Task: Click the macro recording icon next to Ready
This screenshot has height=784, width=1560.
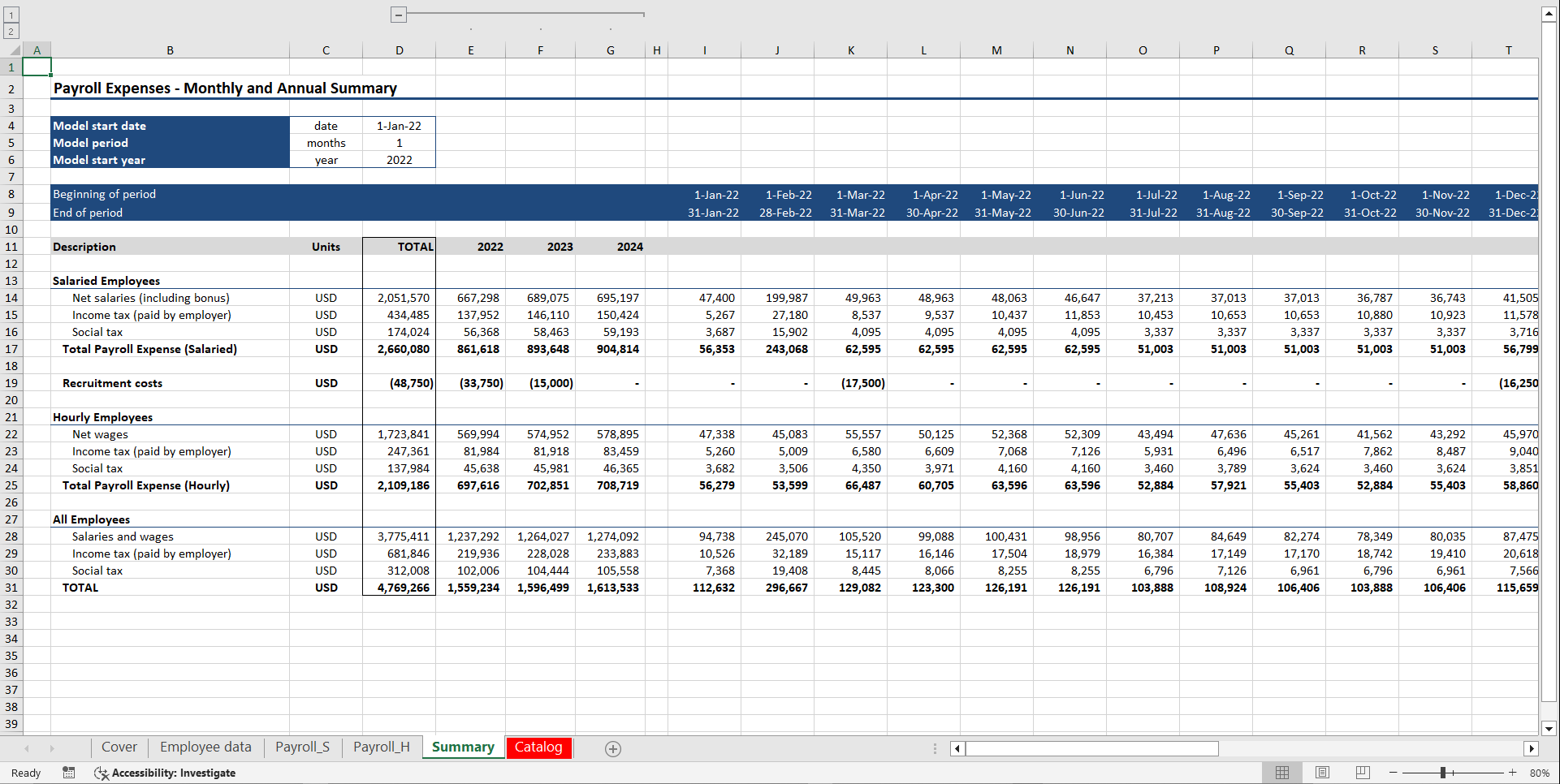Action: (x=69, y=773)
